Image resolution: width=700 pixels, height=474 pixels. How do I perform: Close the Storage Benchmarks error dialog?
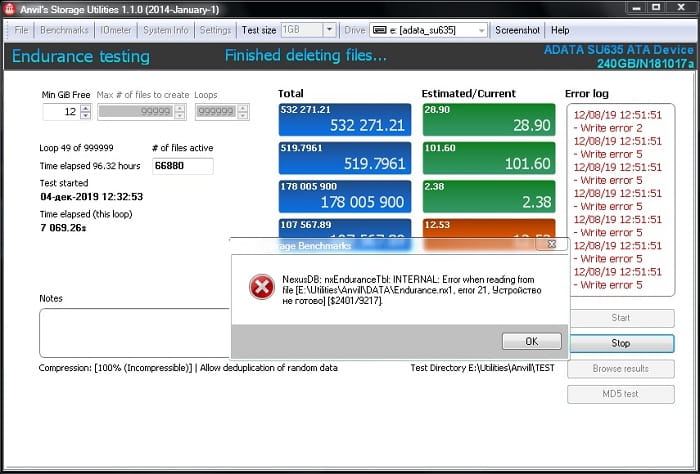pos(552,244)
